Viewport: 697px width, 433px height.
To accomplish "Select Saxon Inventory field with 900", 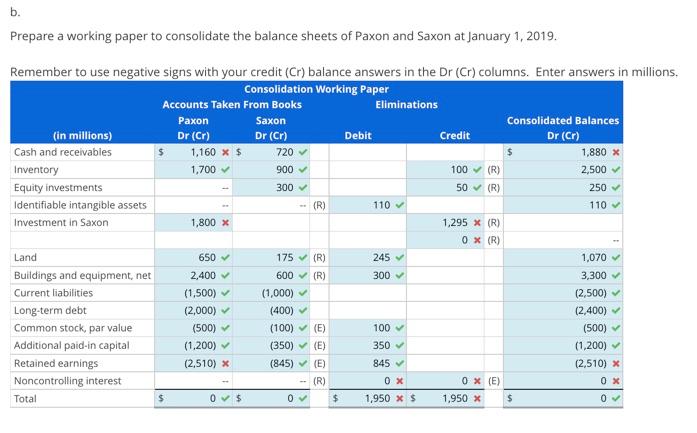I will point(271,170).
